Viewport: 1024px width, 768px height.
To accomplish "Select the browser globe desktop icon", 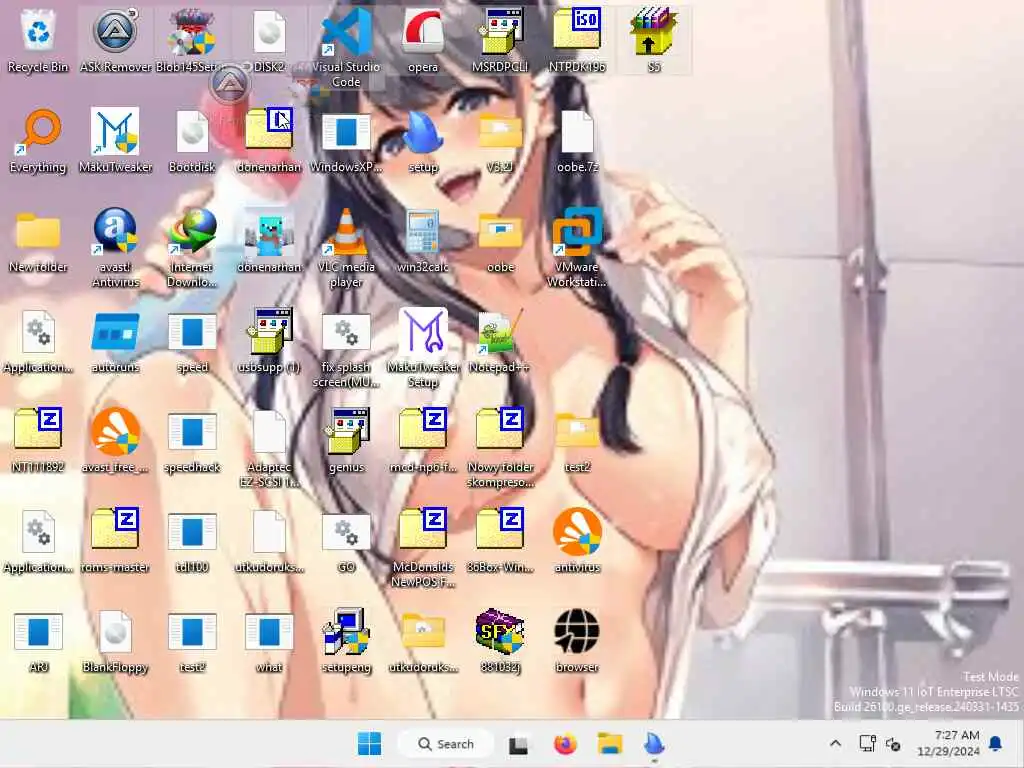I will (x=577, y=641).
